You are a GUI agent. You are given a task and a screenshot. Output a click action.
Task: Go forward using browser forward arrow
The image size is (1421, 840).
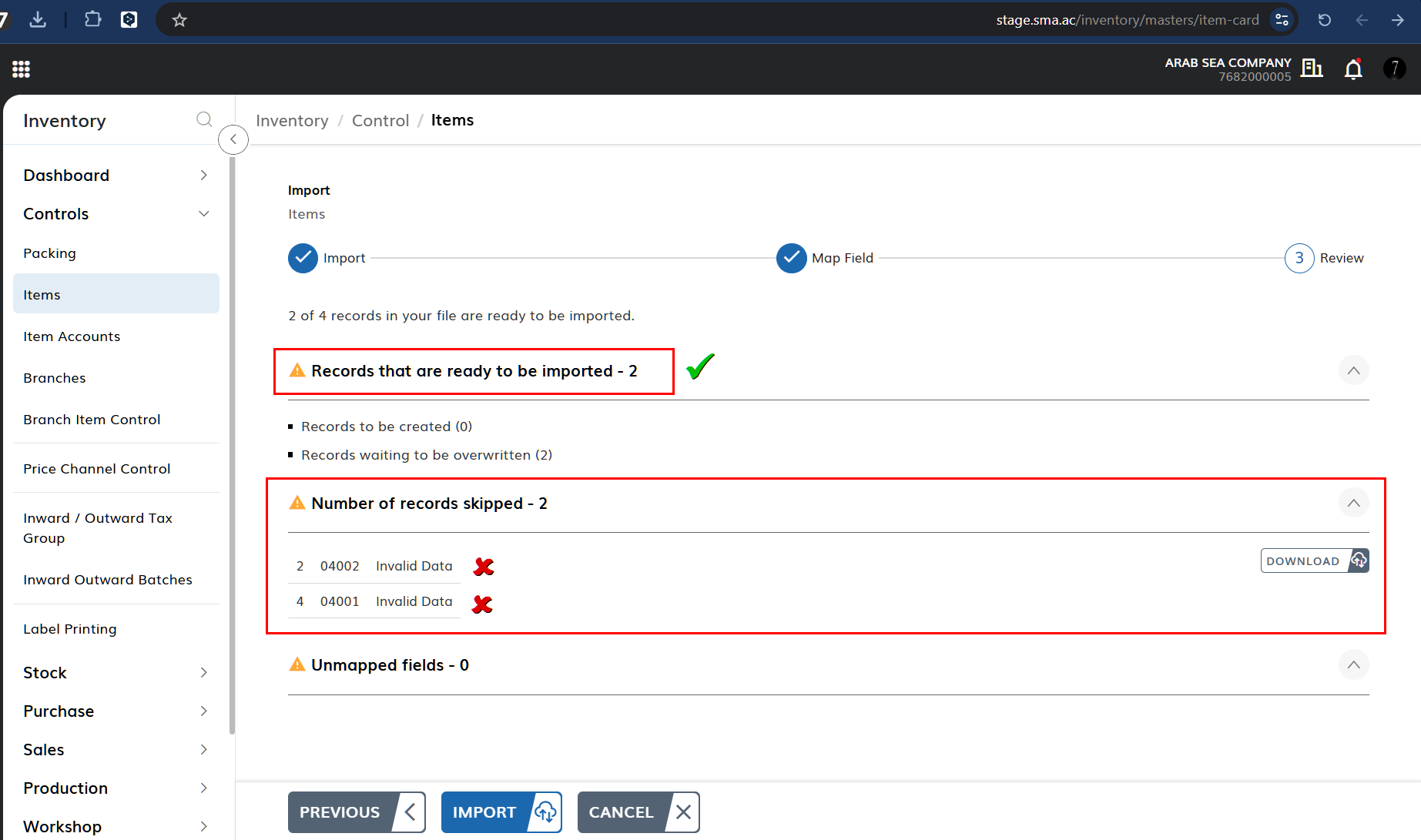click(1398, 20)
